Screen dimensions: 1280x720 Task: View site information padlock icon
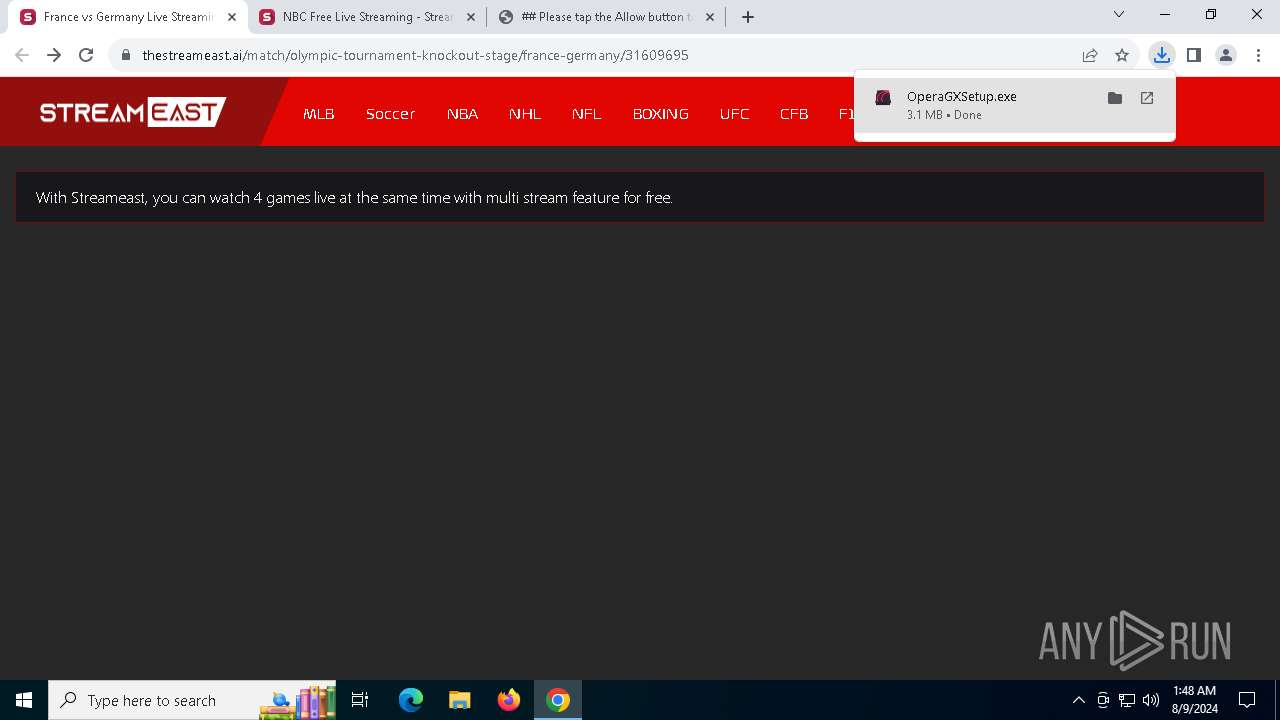(126, 55)
